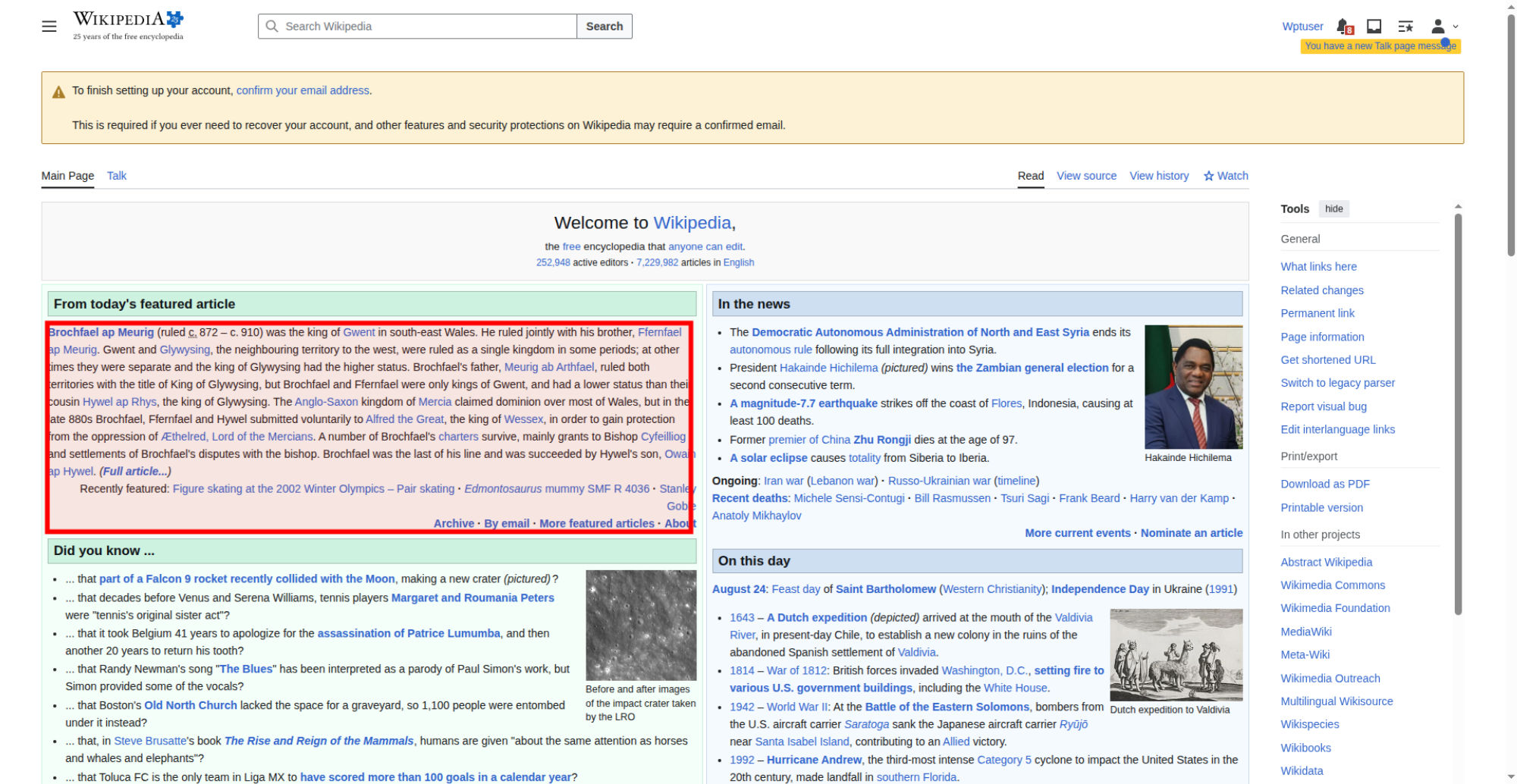Open the Wikibooks link
The image size is (1517, 784).
pyautogui.click(x=1306, y=748)
